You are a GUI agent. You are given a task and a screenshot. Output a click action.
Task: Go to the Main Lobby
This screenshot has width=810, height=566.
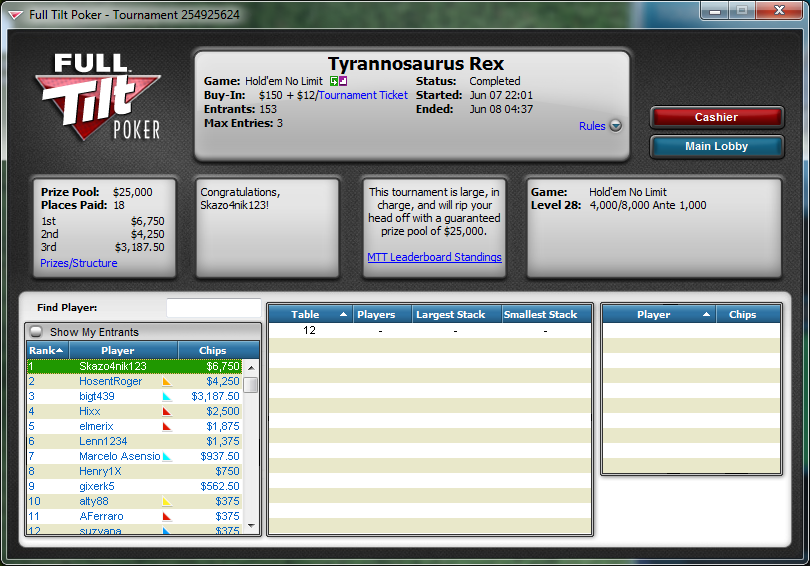pyautogui.click(x=716, y=146)
